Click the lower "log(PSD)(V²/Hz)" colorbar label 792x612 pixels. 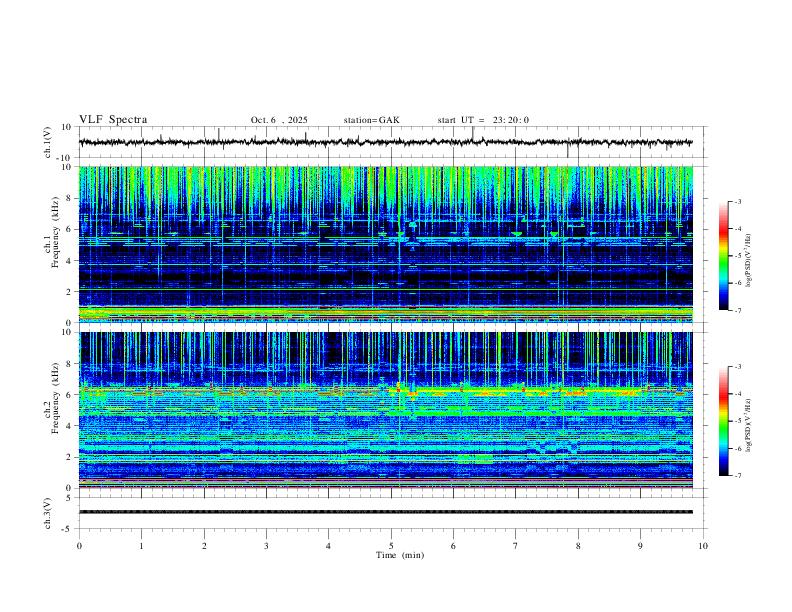(x=748, y=425)
